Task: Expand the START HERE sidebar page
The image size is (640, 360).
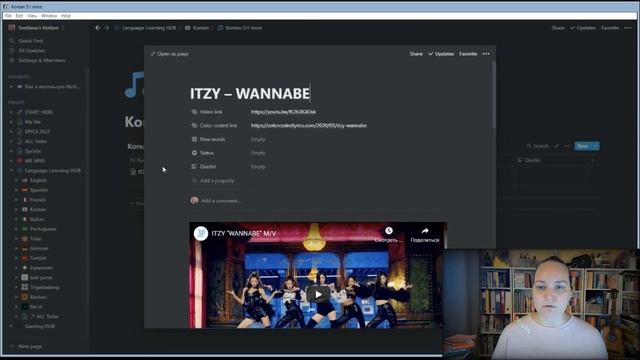Action: tap(11, 112)
